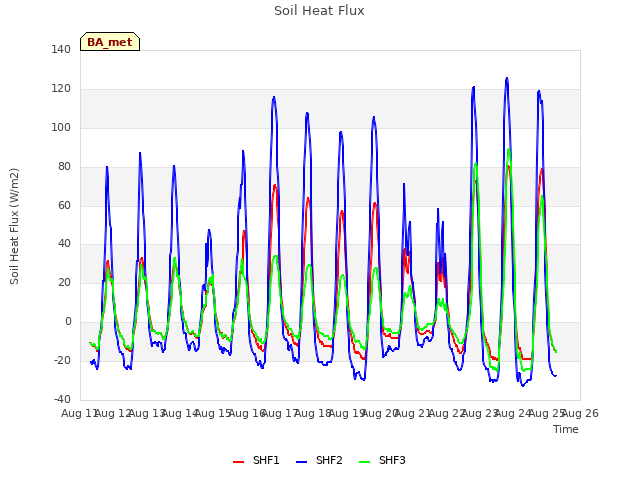The width and height of the screenshot is (640, 480).
Task: Click the blue SHF2 legend color marker
Action: [301, 462]
